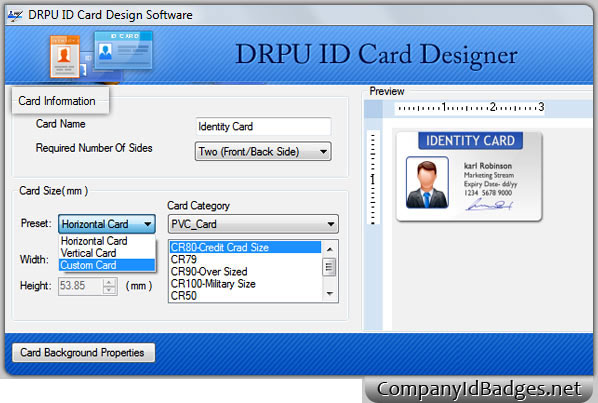The width and height of the screenshot is (598, 403).
Task: Click the horizontal ruler in Preview
Action: coord(469,108)
